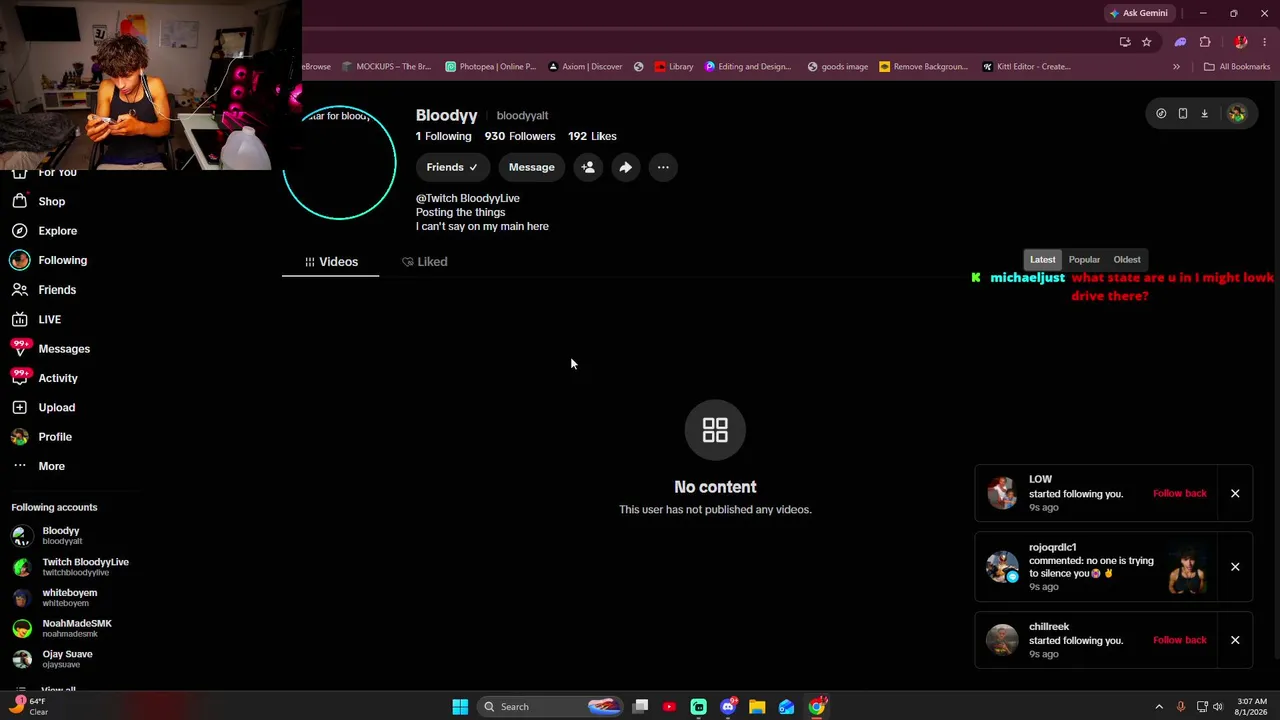Switch to the Videos tab
The height and width of the screenshot is (720, 1280).
coord(331,262)
